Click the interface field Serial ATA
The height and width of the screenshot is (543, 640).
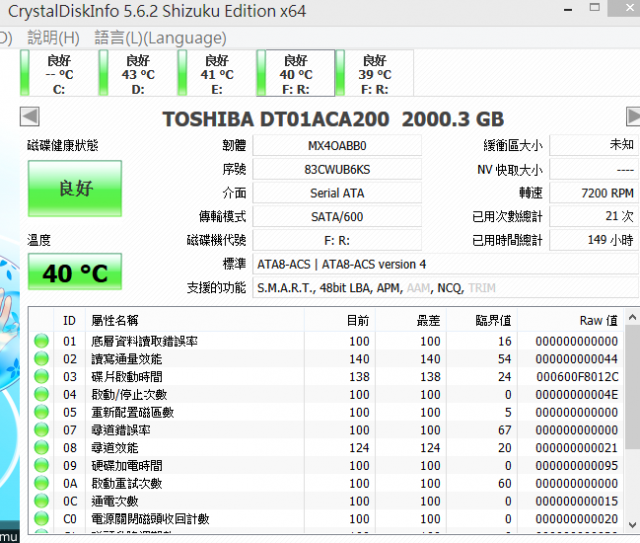(337, 193)
